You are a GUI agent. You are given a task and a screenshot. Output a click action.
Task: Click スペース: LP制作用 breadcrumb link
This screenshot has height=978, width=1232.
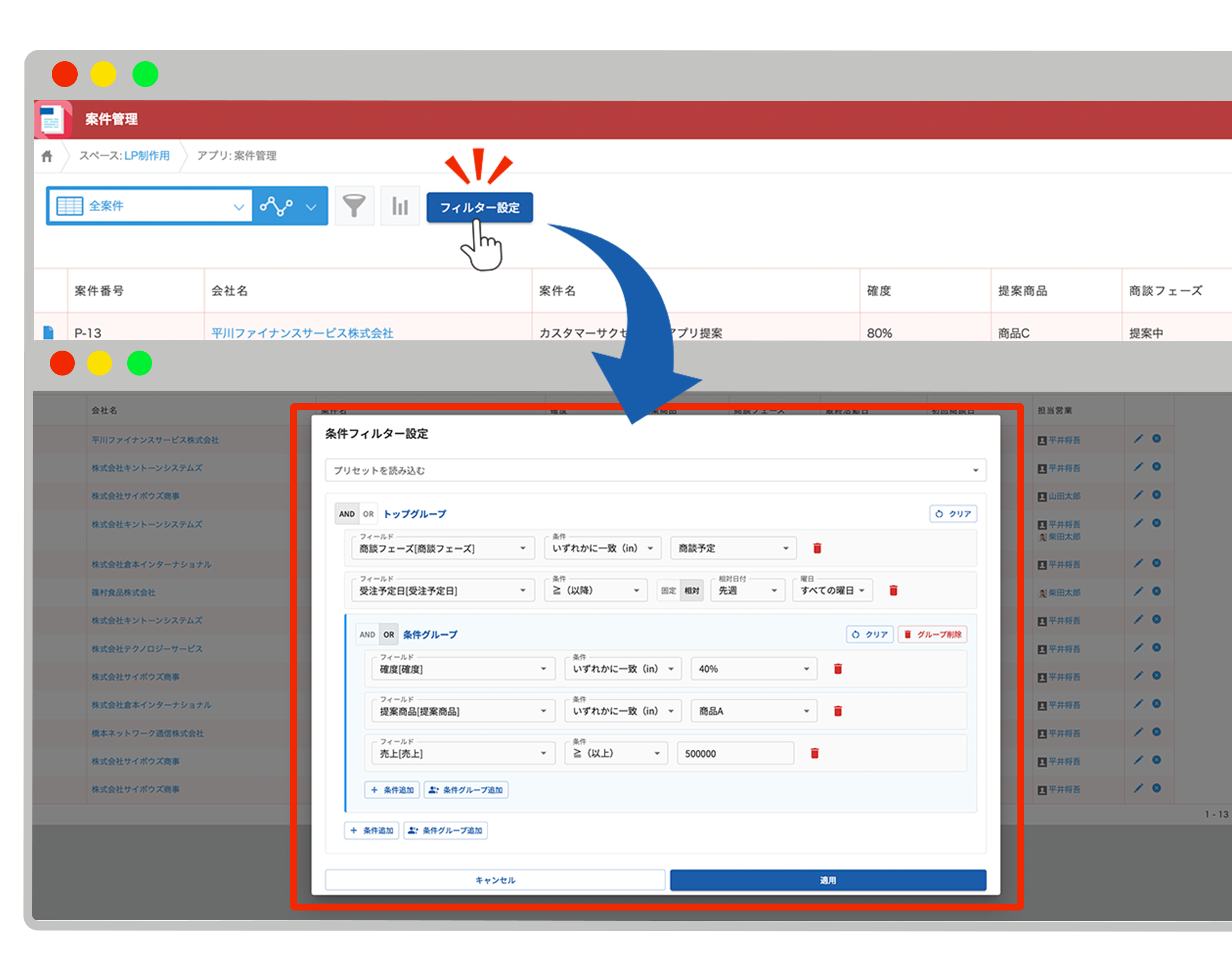point(146,156)
